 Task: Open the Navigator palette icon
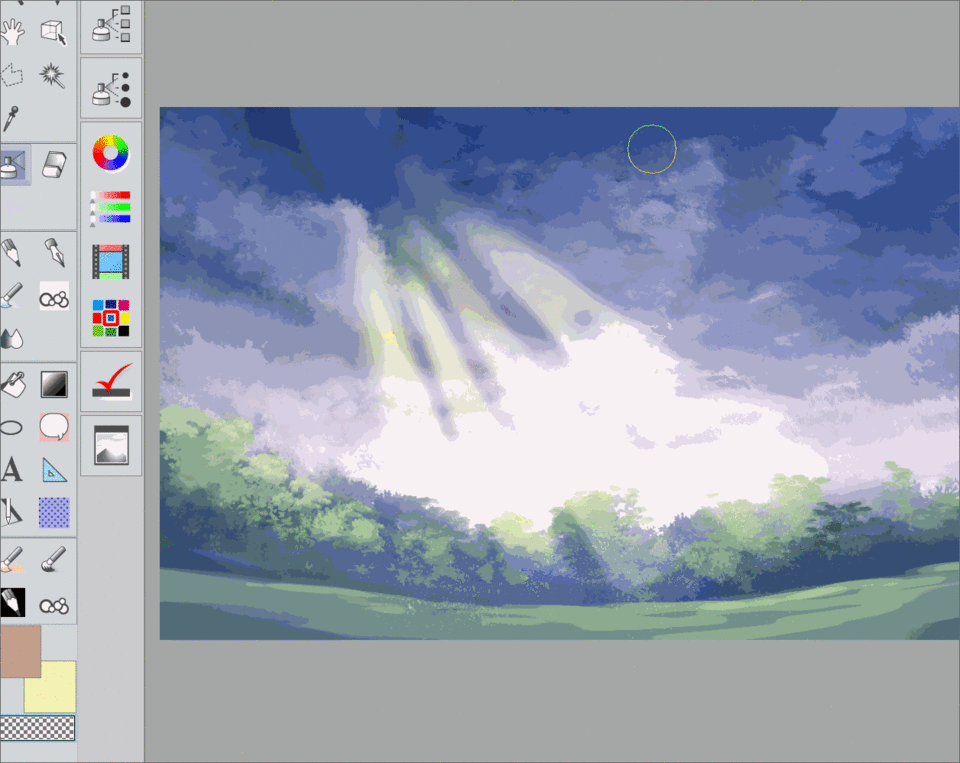(111, 445)
